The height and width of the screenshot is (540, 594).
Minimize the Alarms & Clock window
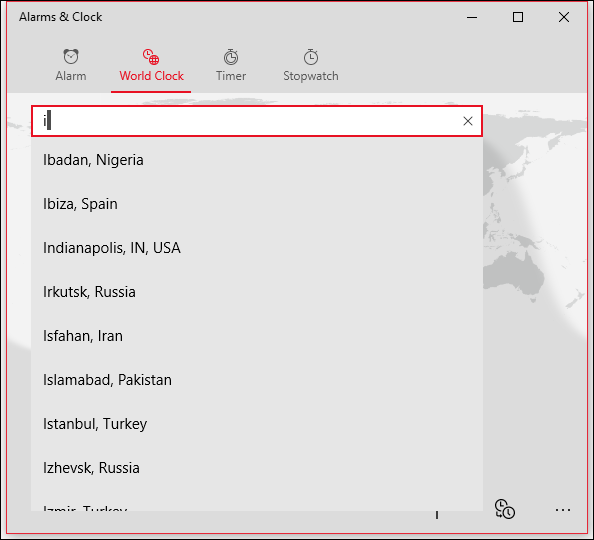tap(472, 17)
